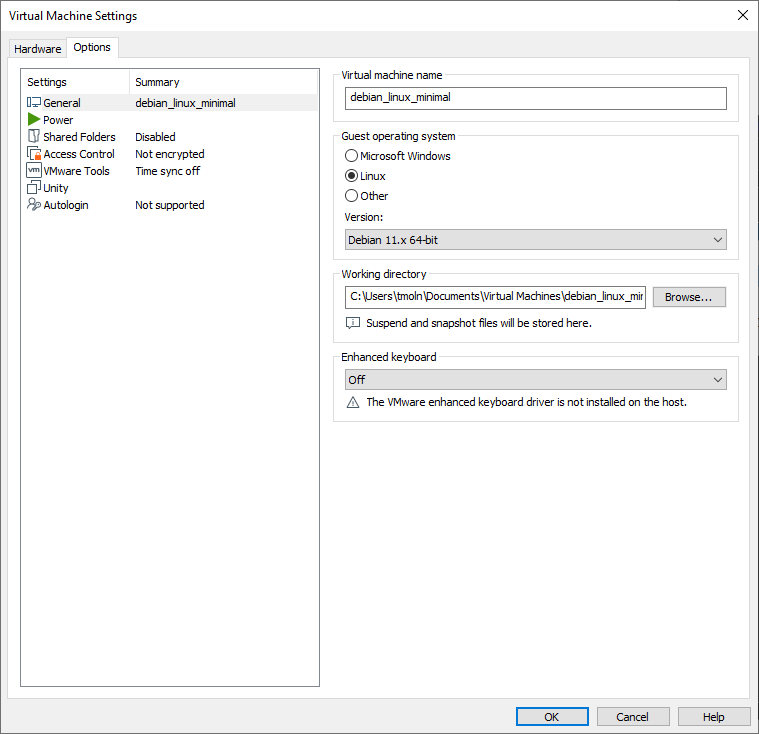759x734 pixels.
Task: Click Browse for the working directory
Action: tap(688, 297)
